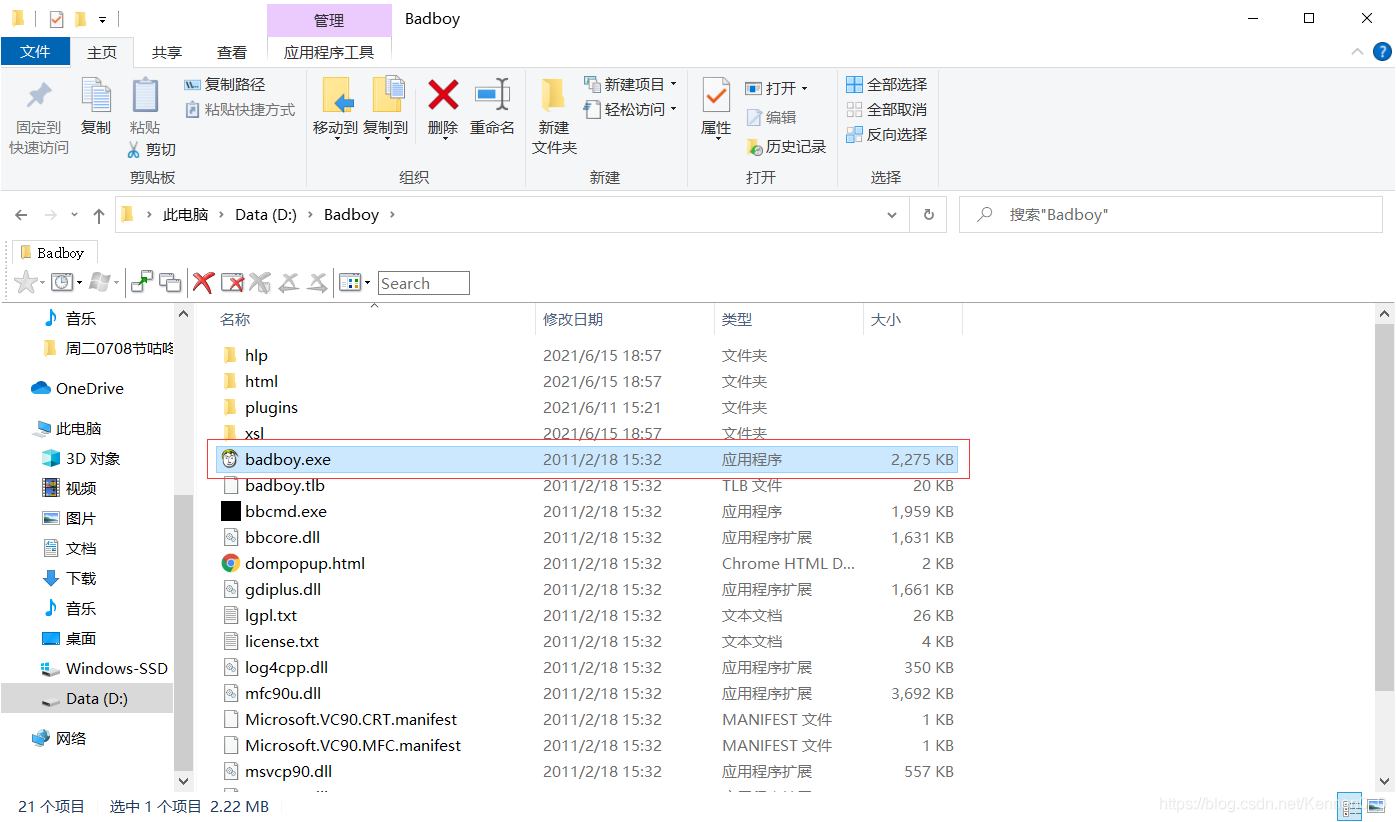1396x822 pixels.
Task: Select the 主页 ribbon tab
Action: [x=102, y=52]
